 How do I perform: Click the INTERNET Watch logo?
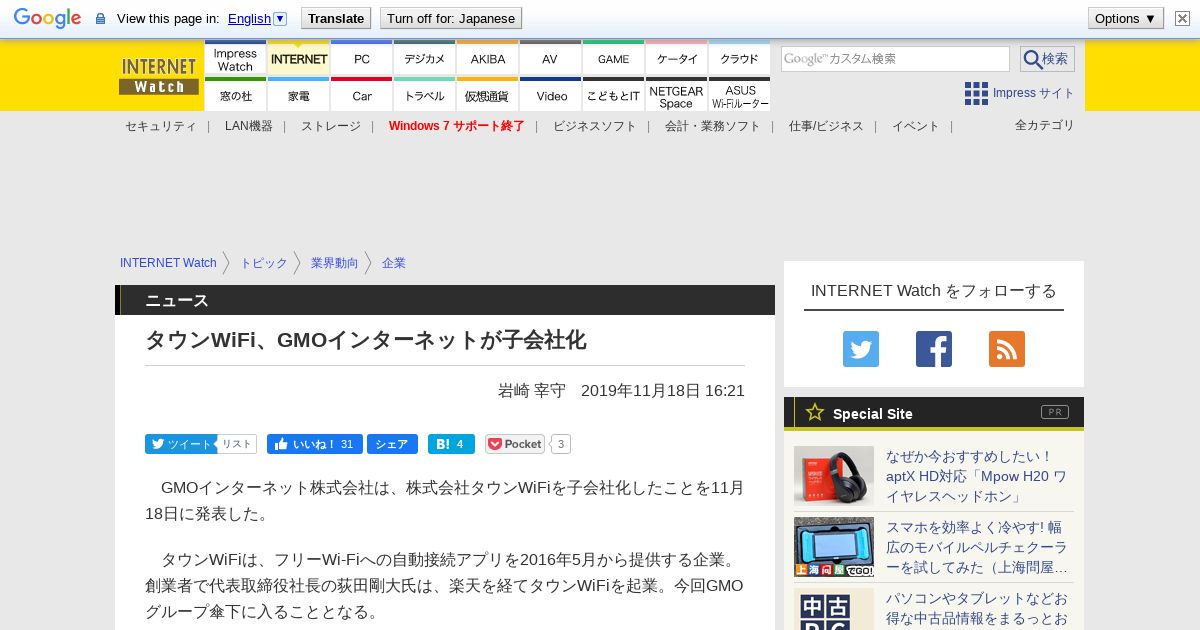(159, 76)
